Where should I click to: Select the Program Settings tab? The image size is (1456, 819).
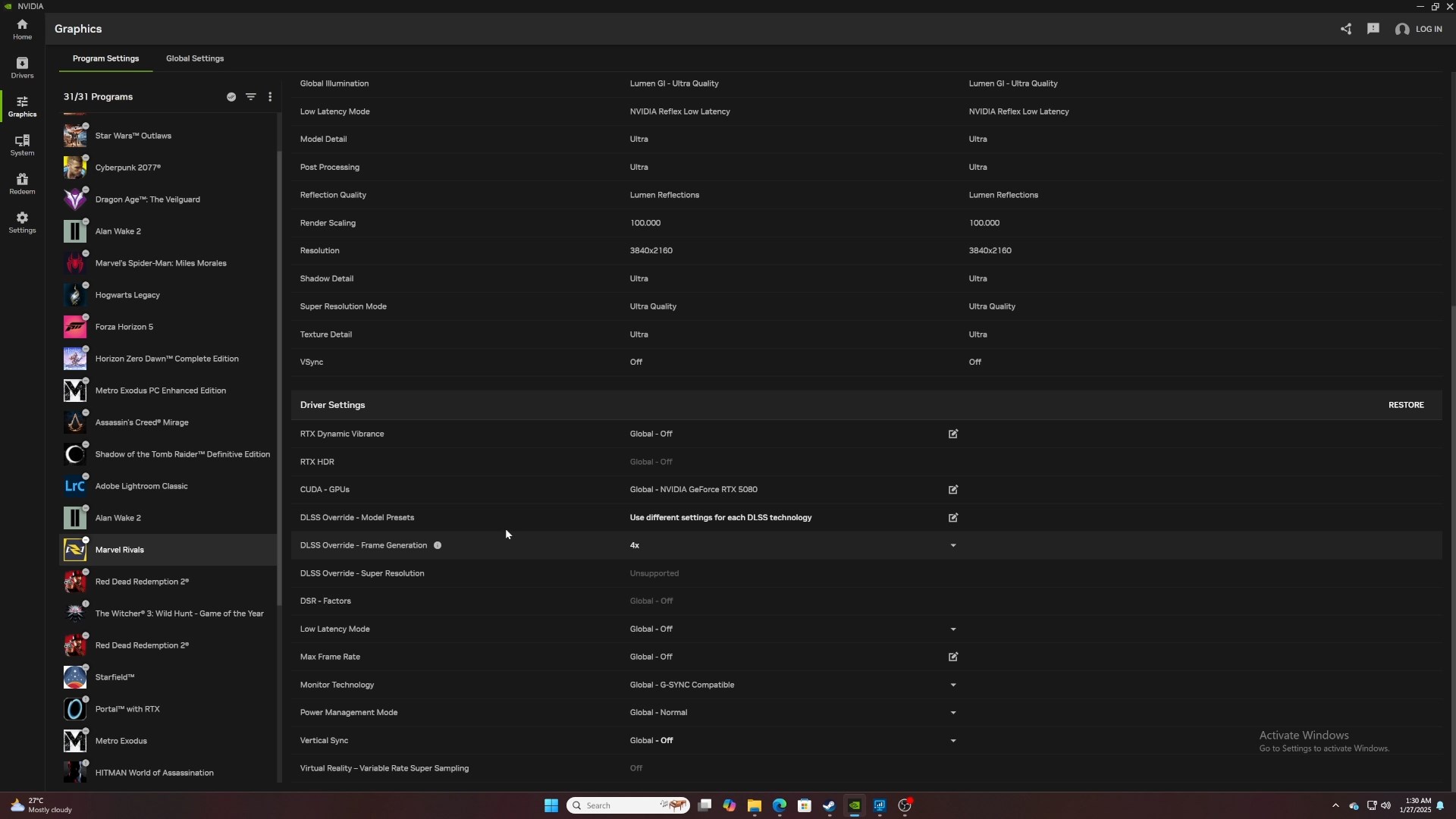(105, 58)
